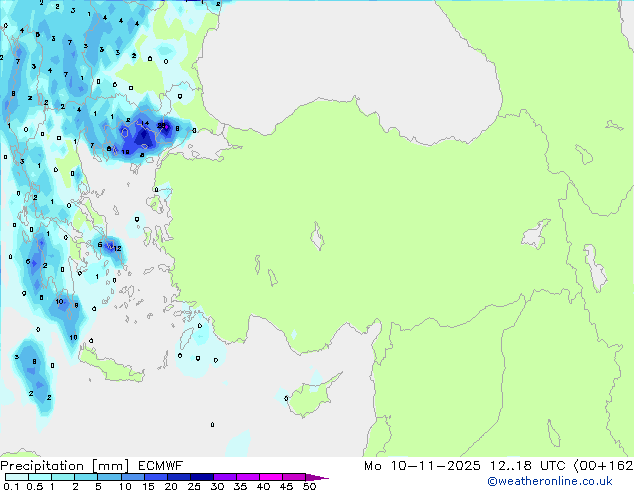This screenshot has width=634, height=490.
Task: Click the 30–35 mm purple legend swatch
Action: [225, 477]
